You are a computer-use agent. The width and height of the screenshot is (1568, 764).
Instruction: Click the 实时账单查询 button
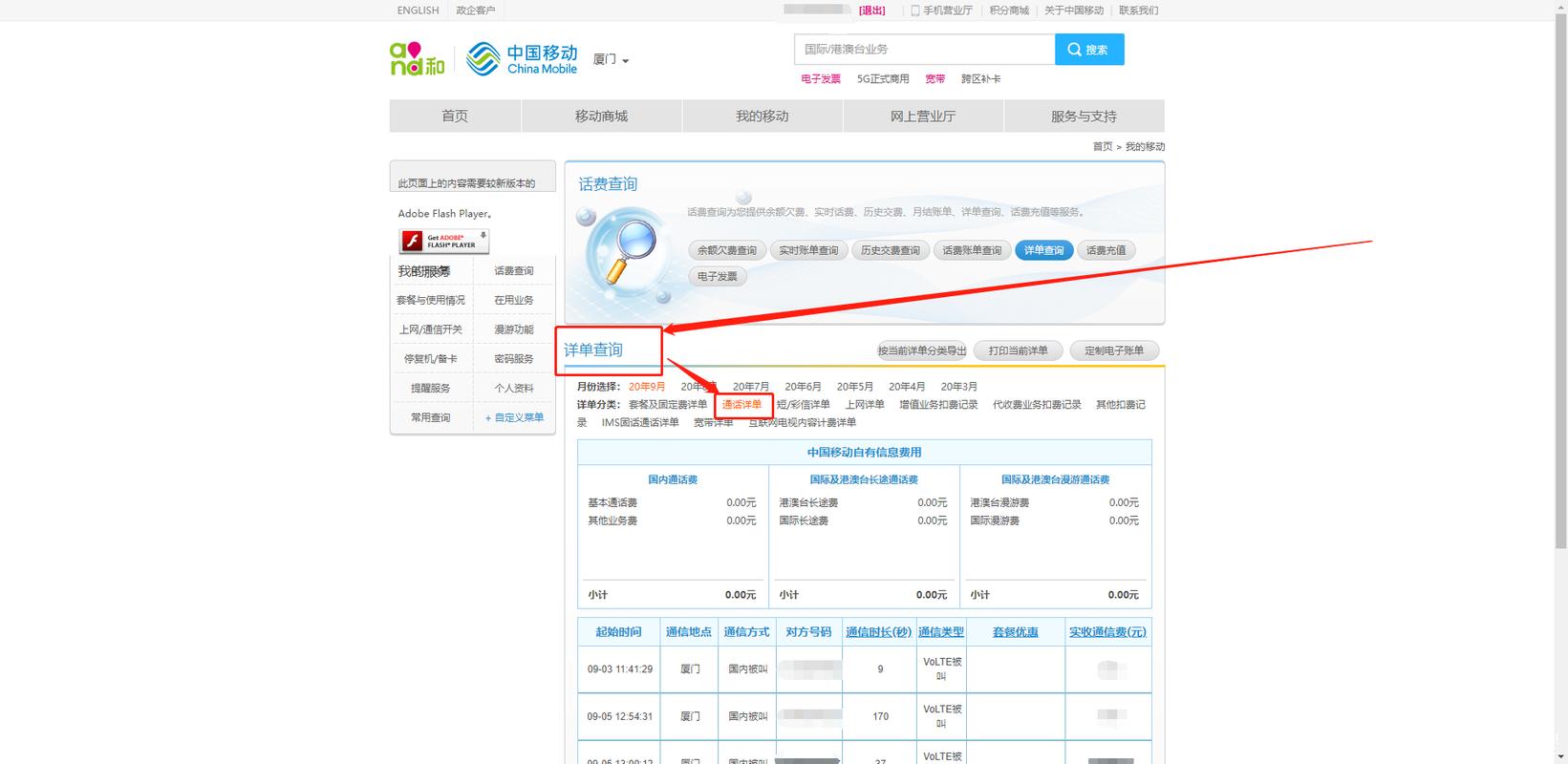tap(808, 250)
